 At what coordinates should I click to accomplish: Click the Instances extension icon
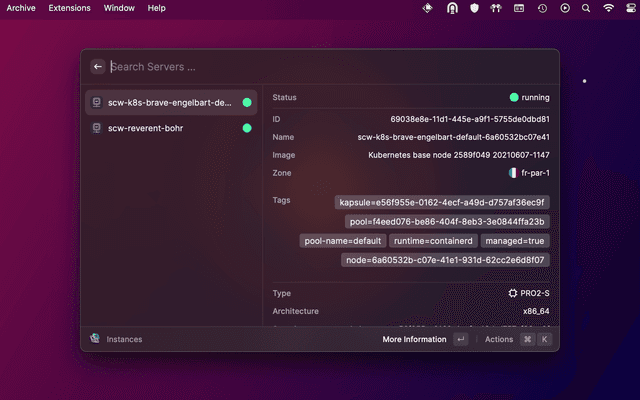point(94,339)
